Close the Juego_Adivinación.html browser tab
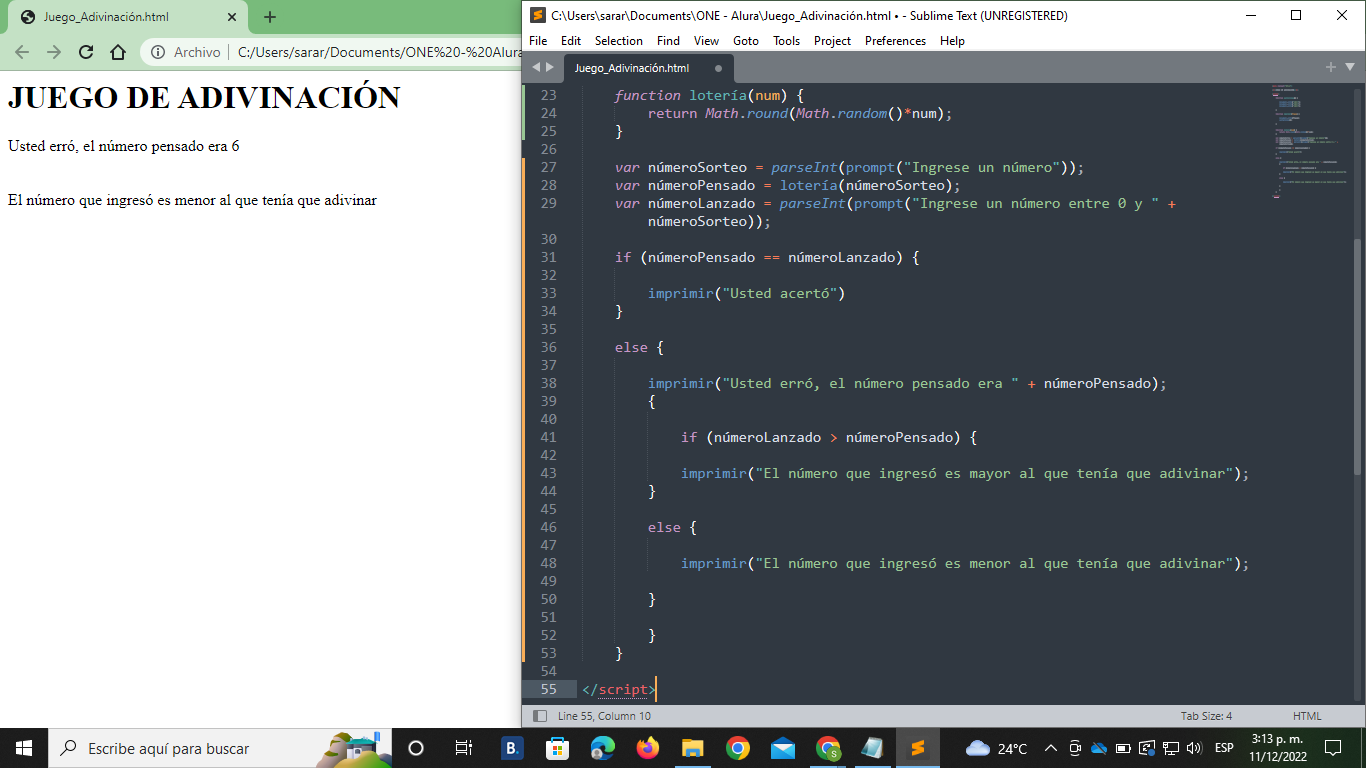1366x768 pixels. (232, 17)
